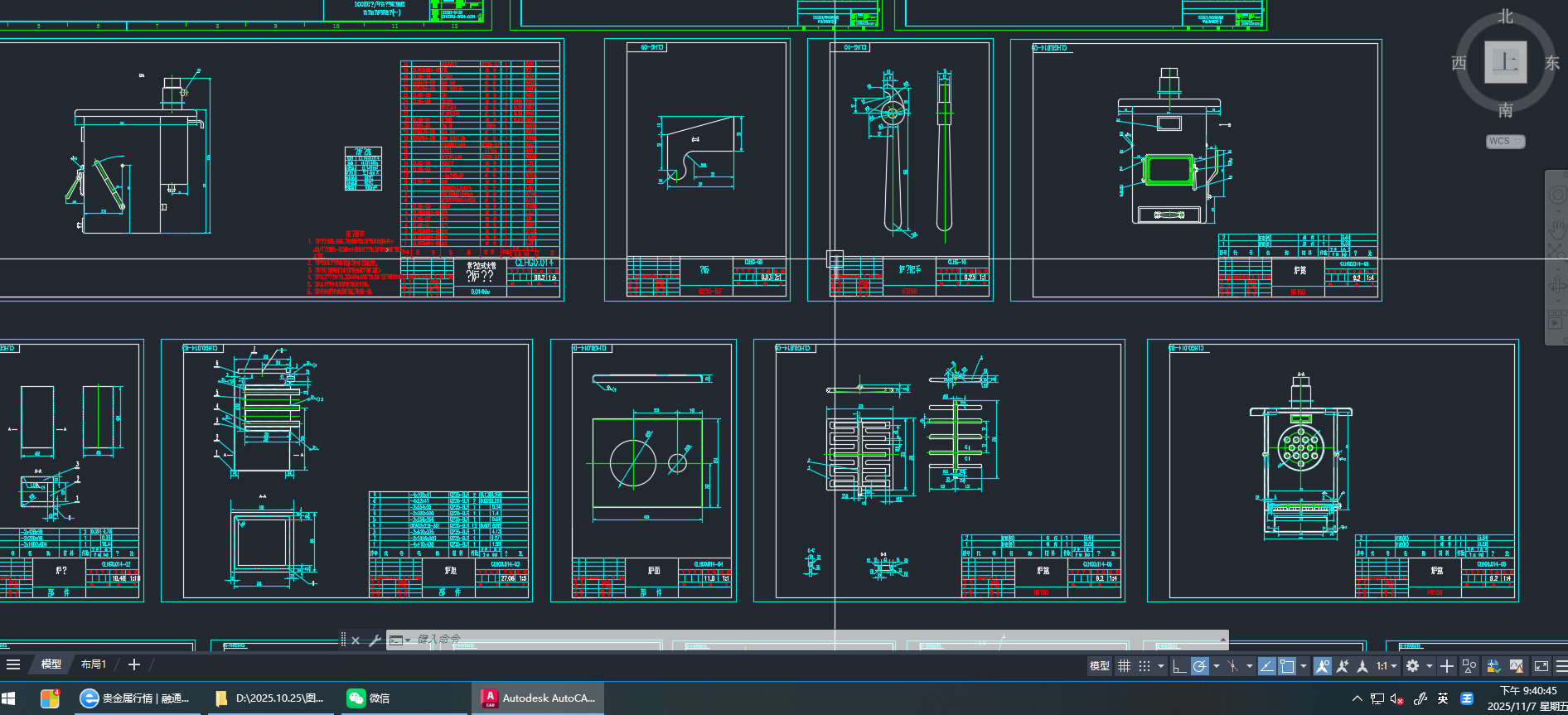1568x715 pixels.
Task: Click the pen tray icon
Action: [1420, 698]
